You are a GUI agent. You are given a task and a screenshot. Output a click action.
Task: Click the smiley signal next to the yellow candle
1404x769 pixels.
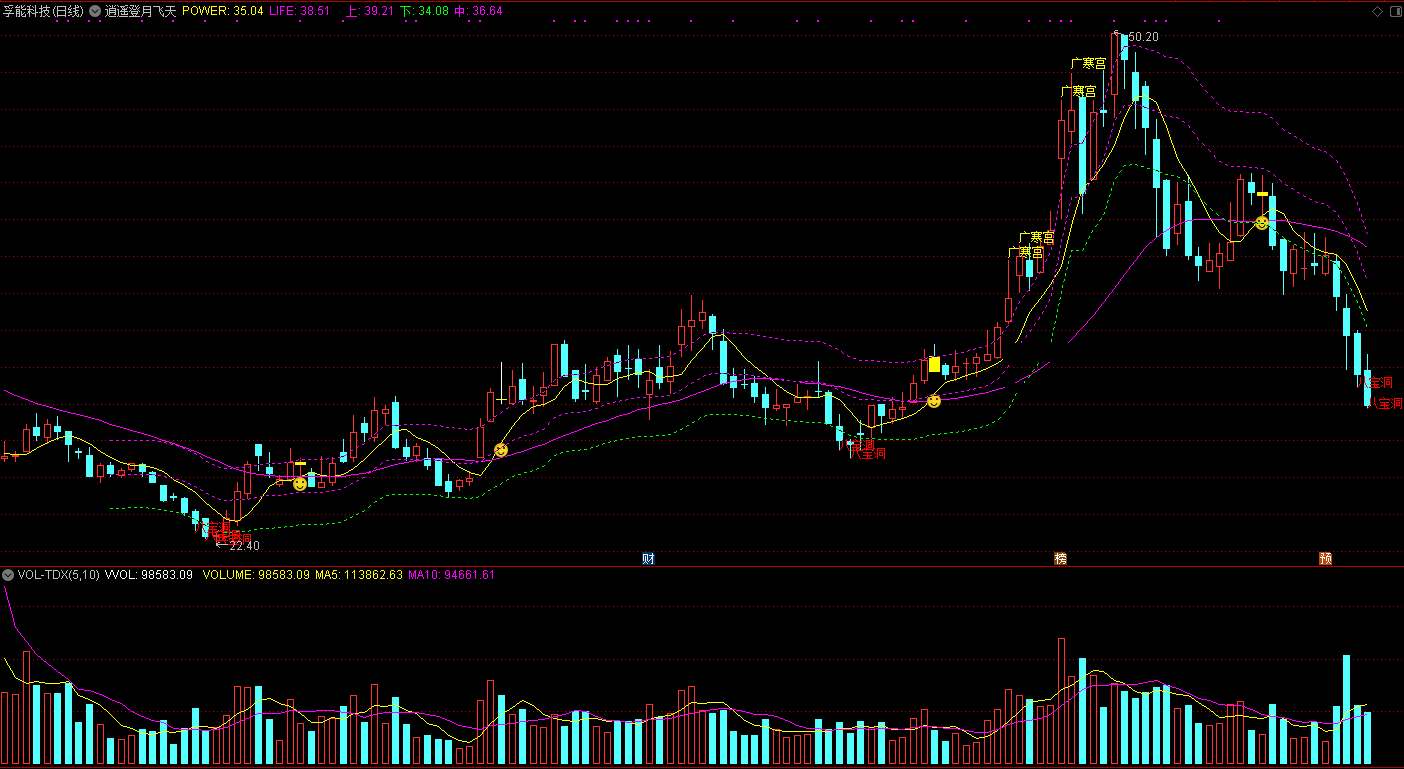pos(934,401)
